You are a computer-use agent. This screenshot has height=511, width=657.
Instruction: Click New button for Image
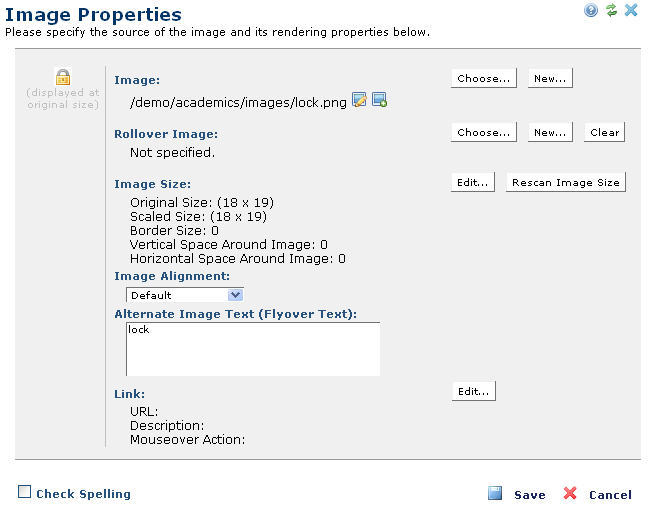(x=550, y=79)
